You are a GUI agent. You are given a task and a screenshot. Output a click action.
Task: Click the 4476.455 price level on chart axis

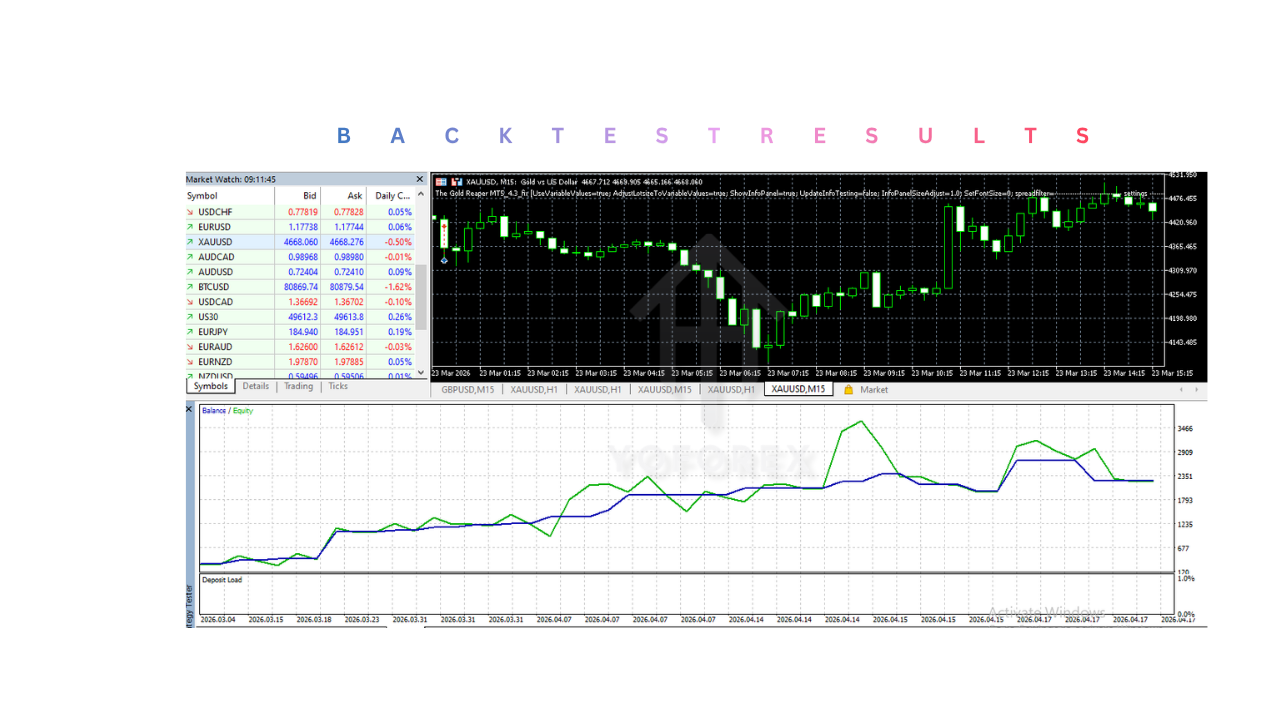coord(1183,198)
